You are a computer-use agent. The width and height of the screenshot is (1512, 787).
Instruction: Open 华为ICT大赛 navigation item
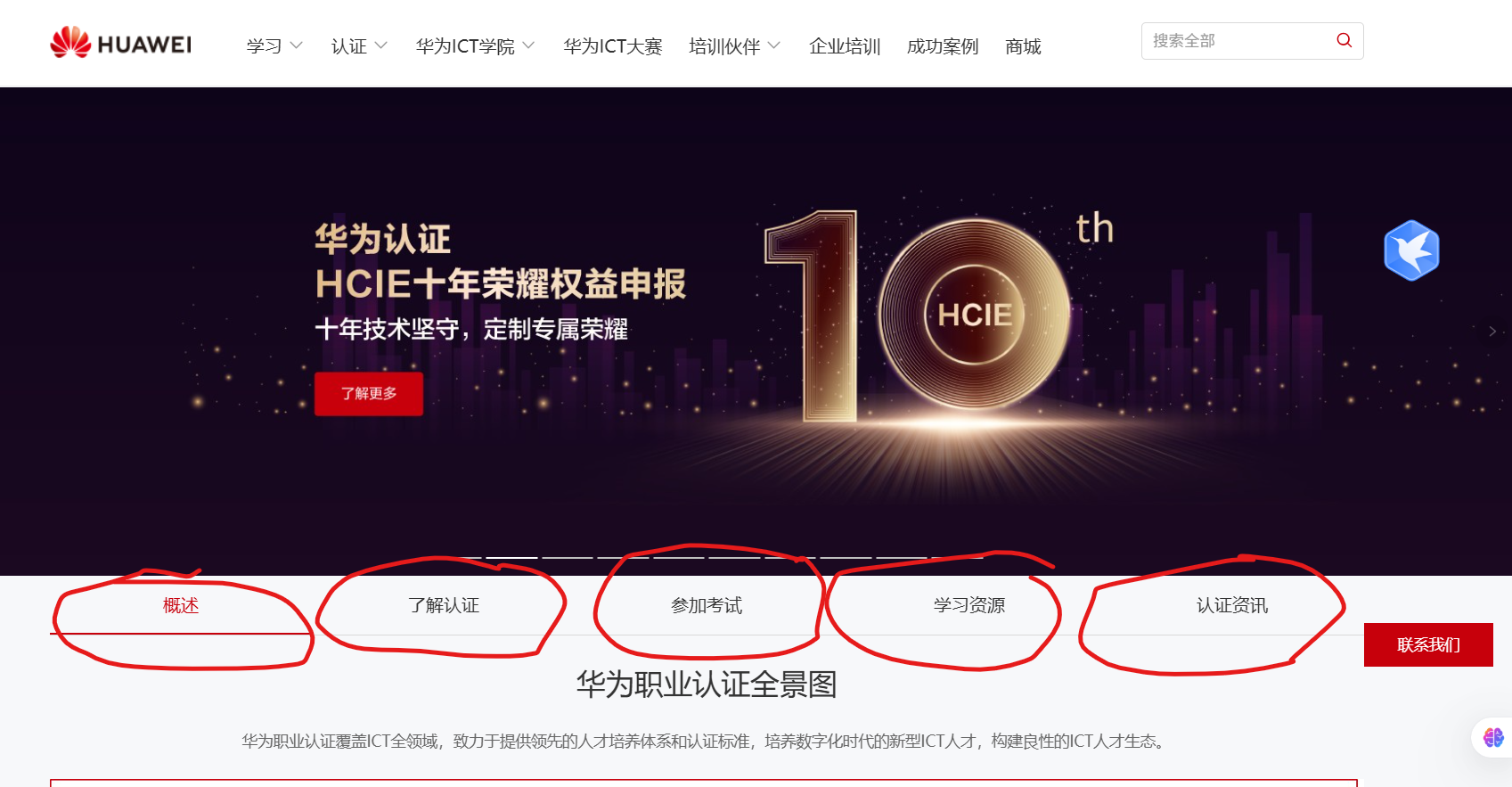click(x=612, y=46)
